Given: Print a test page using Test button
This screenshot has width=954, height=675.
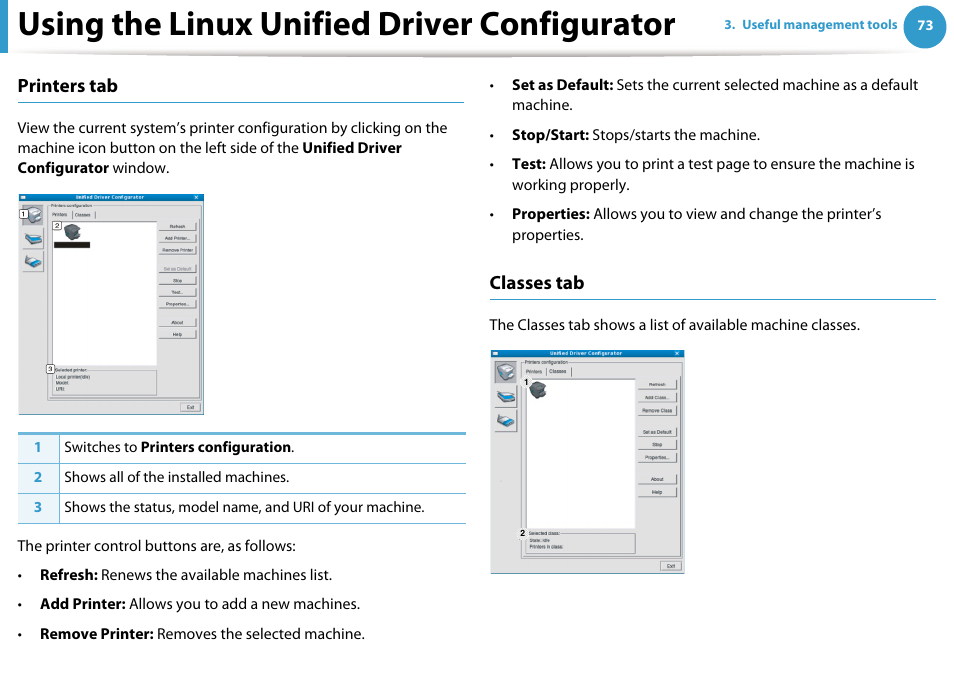Looking at the screenshot, I should 177,291.
